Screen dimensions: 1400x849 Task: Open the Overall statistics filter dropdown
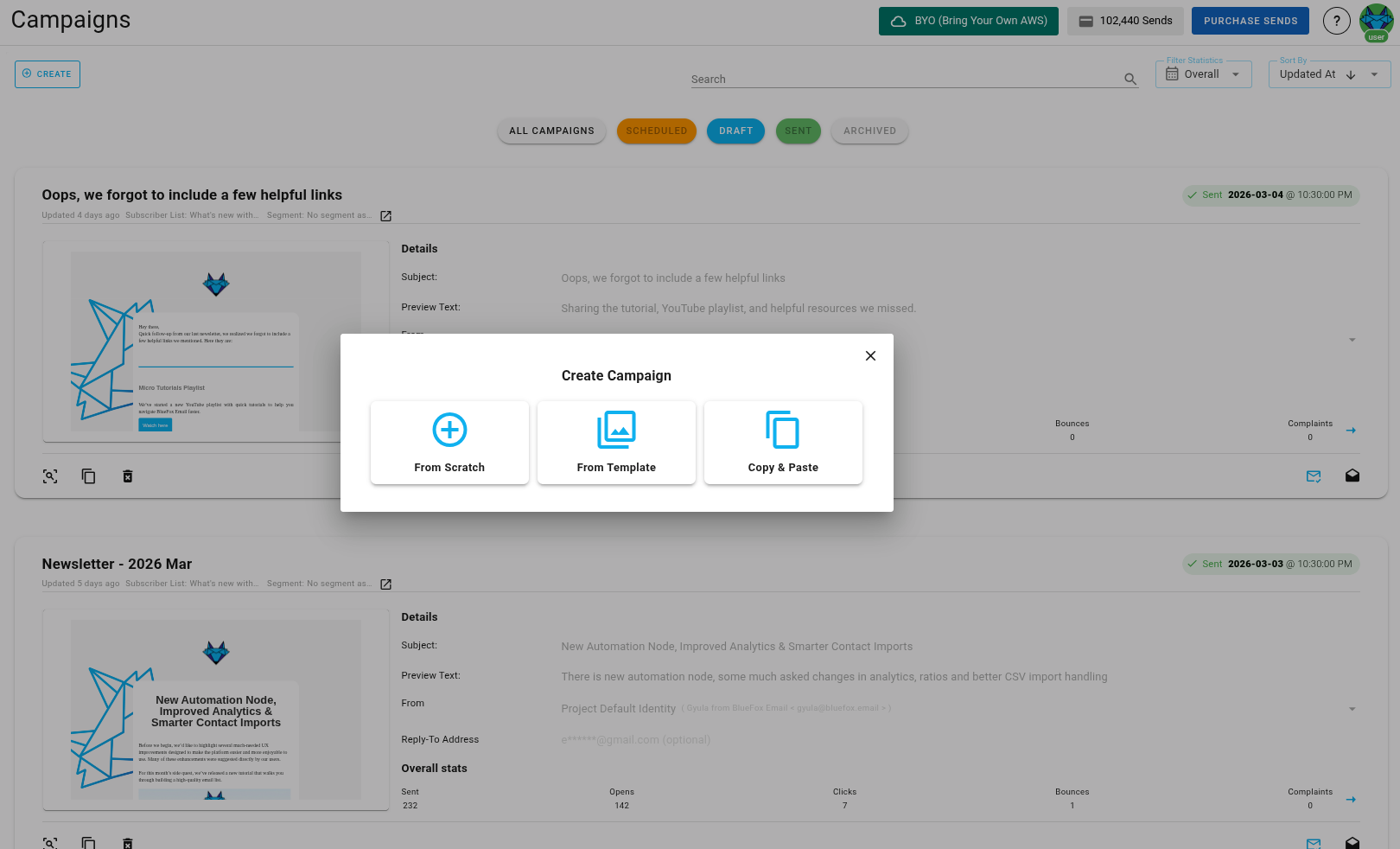tap(1204, 74)
